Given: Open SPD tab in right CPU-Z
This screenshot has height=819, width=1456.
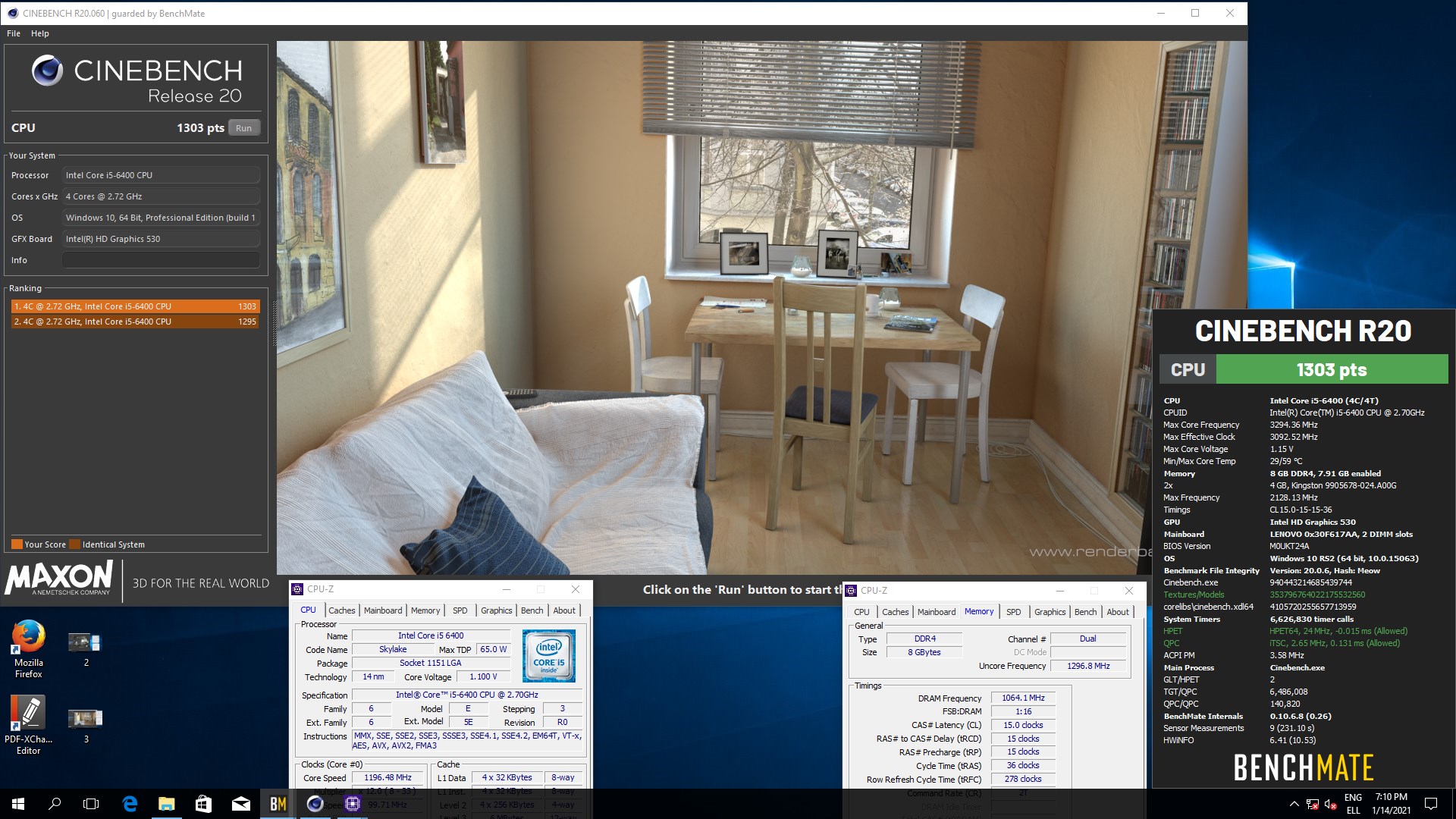Looking at the screenshot, I should (x=1014, y=612).
